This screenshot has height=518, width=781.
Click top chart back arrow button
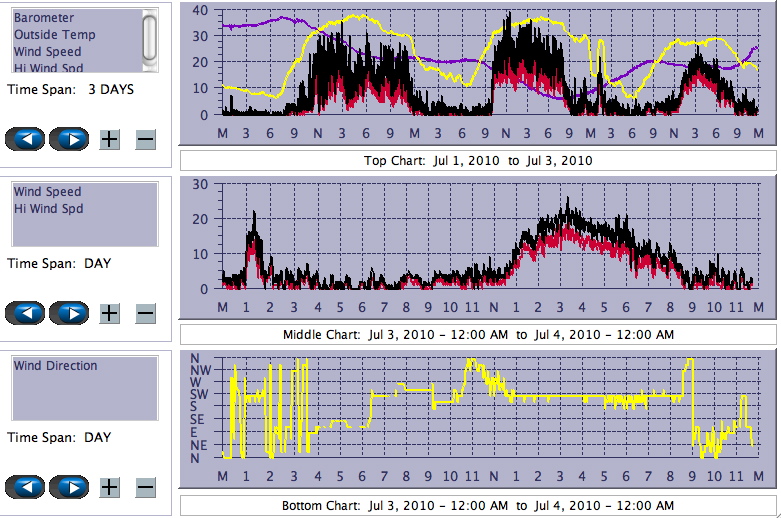point(25,139)
